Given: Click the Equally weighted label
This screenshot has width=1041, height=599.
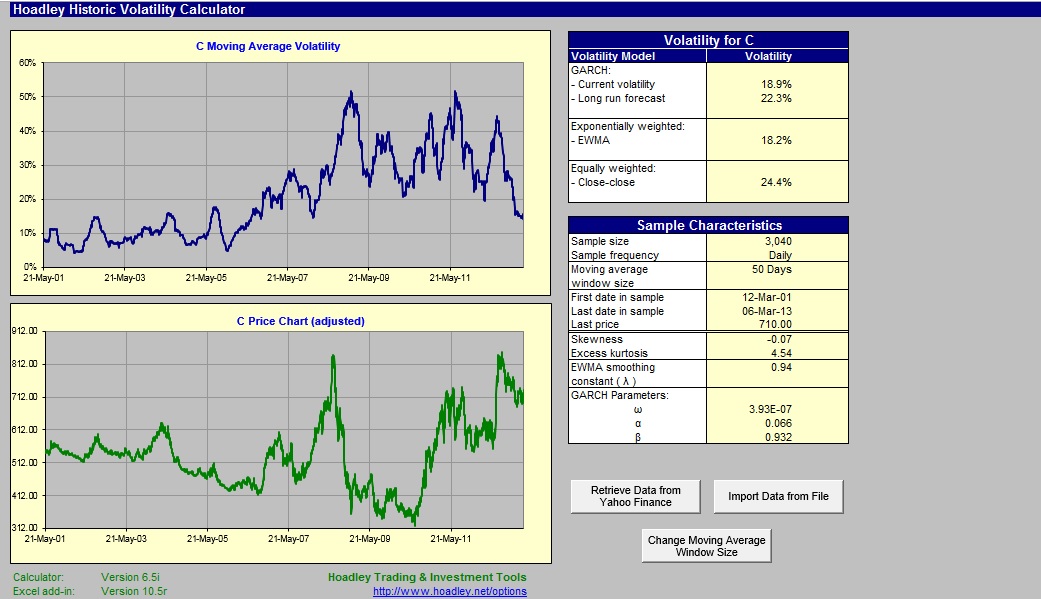Looking at the screenshot, I should pyautogui.click(x=613, y=168).
